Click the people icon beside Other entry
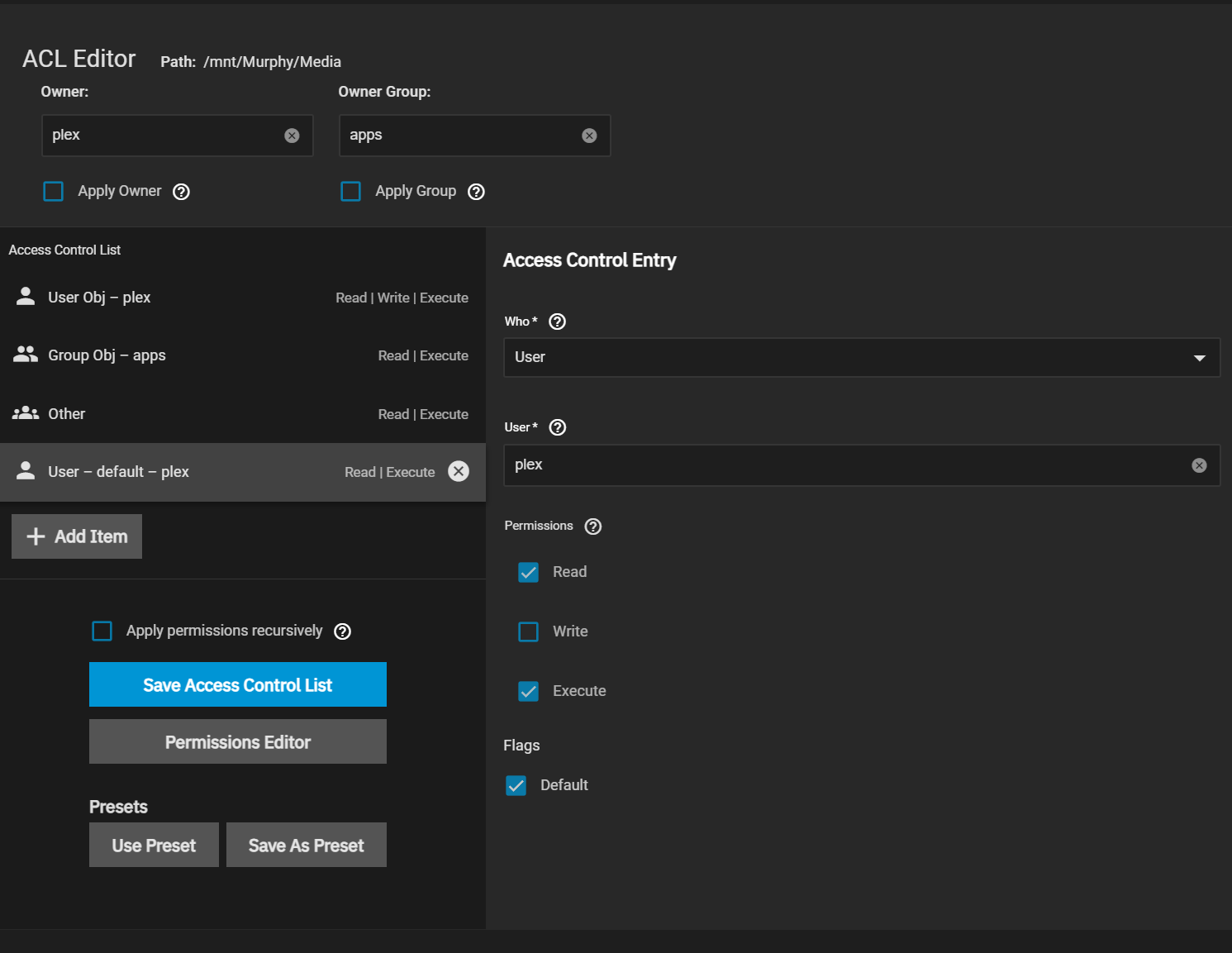This screenshot has height=953, width=1232. tap(26, 413)
